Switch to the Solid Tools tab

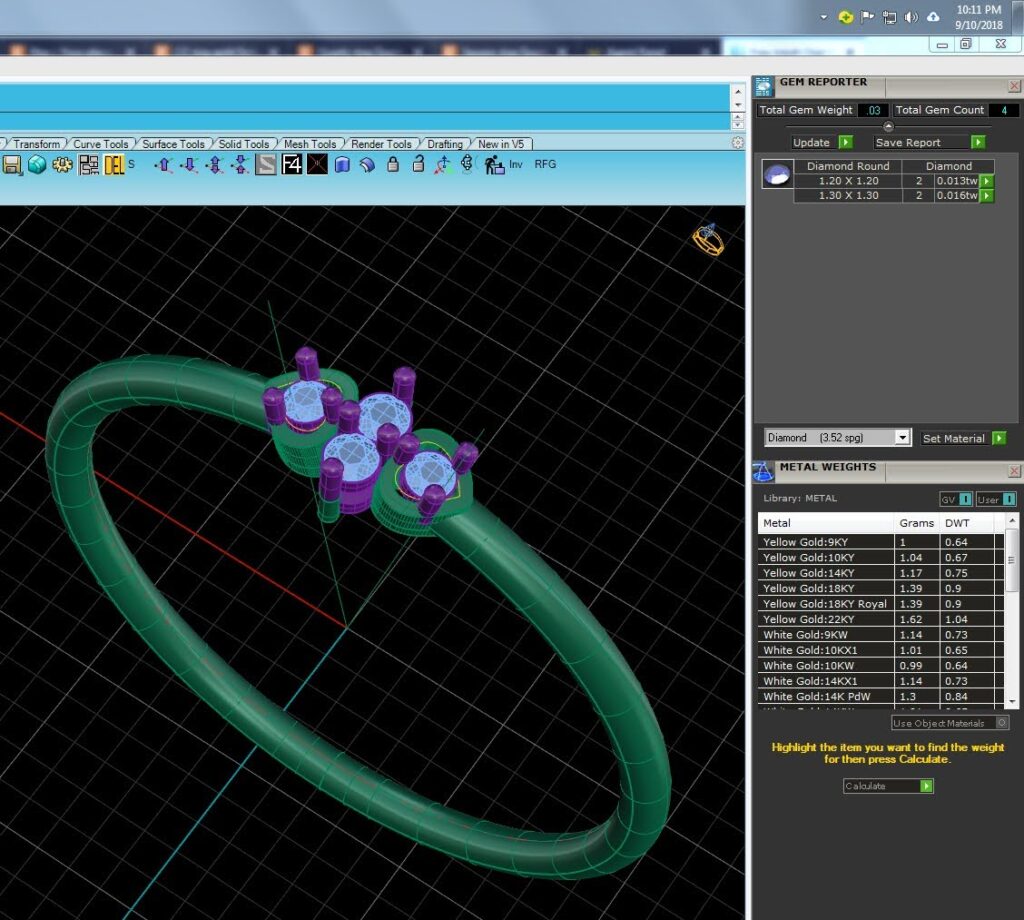pyautogui.click(x=244, y=144)
